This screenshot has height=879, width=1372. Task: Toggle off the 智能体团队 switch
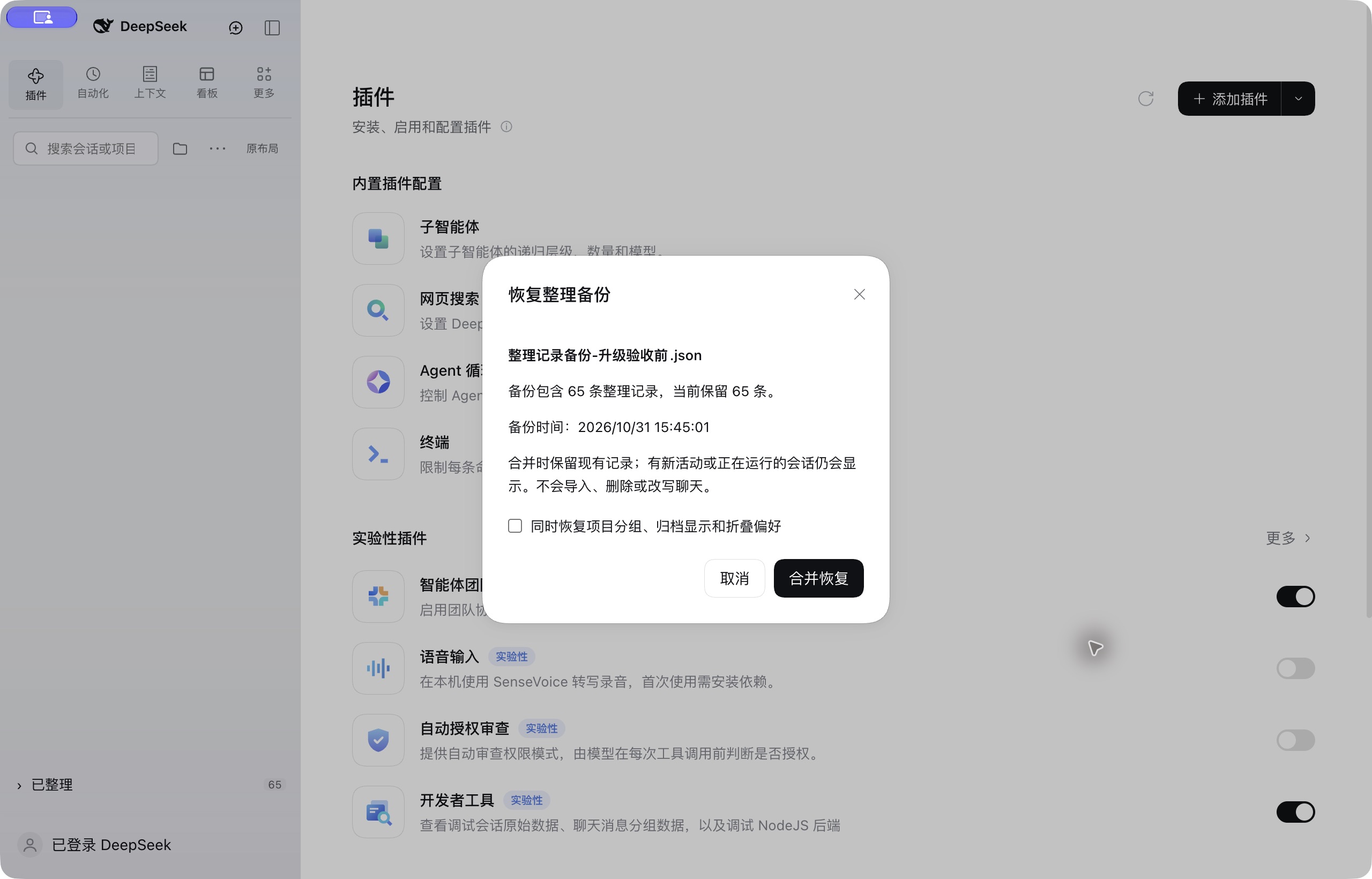pos(1295,597)
